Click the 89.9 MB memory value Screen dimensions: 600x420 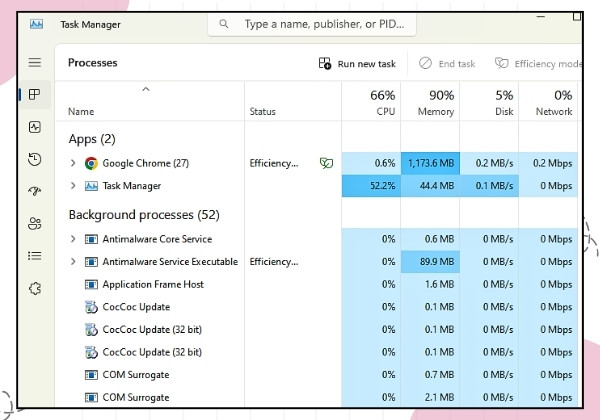coord(437,262)
